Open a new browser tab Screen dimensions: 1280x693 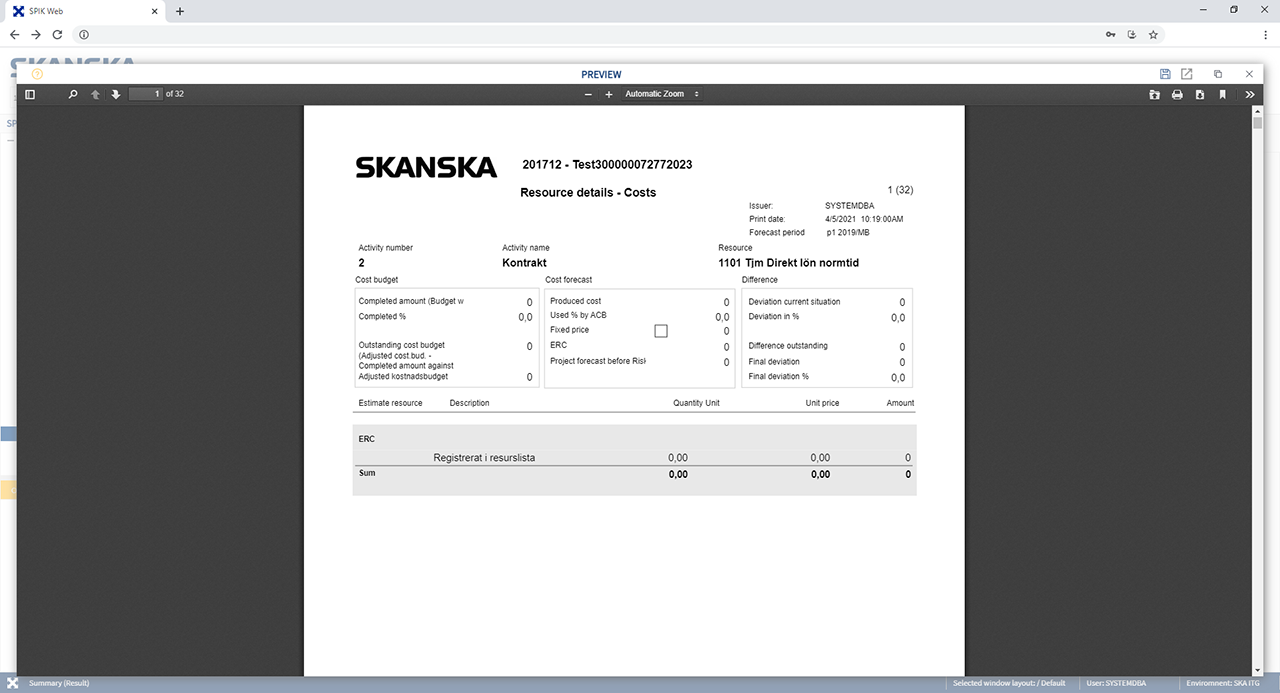tap(180, 11)
